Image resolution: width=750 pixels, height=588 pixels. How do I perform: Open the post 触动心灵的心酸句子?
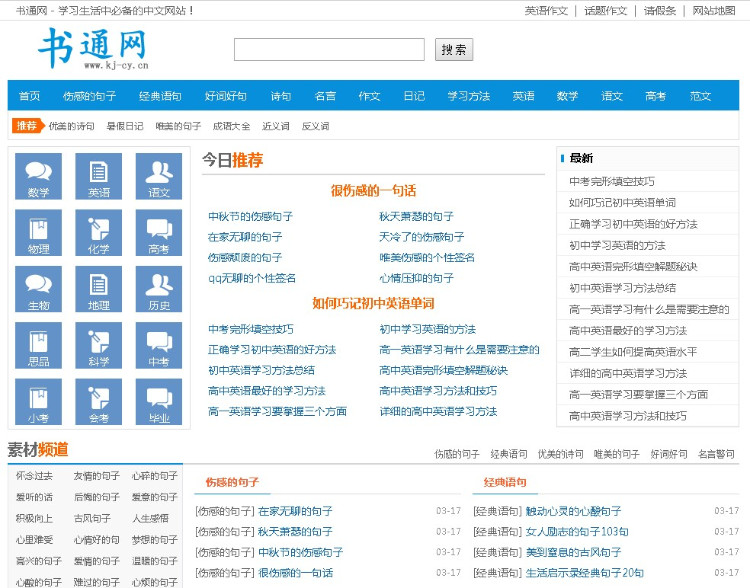[573, 511]
